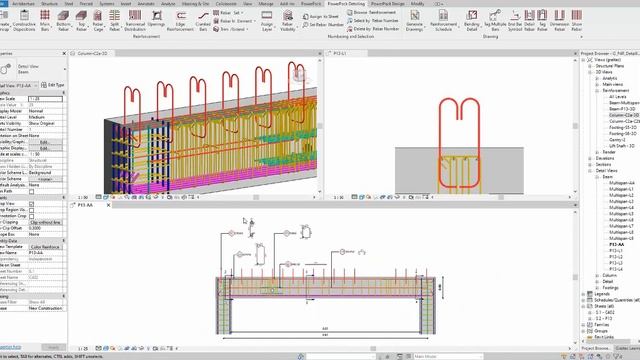The height and width of the screenshot is (360, 640).
Task: Click the Tag Rebar tool
Action: 542,20
